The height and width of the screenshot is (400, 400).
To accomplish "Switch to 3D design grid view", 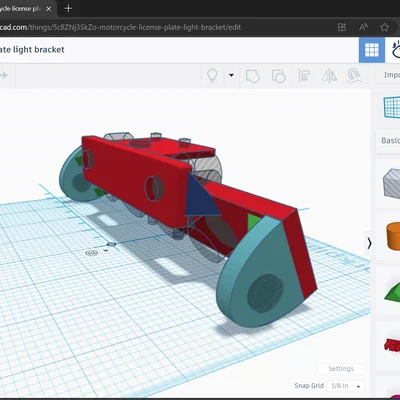I will coord(372,50).
